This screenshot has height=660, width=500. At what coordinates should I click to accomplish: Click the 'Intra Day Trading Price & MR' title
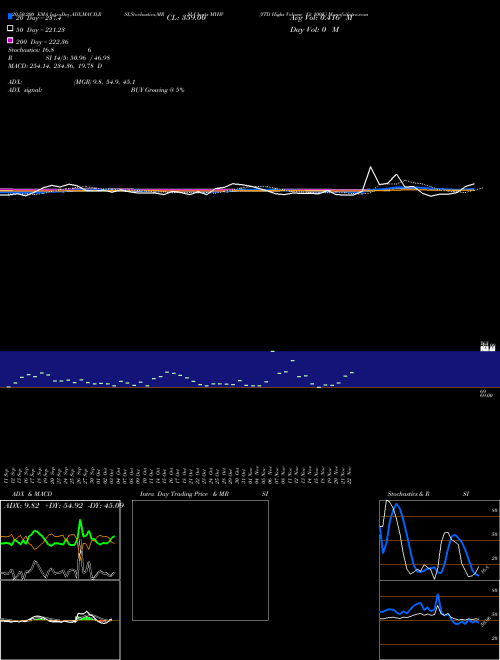tap(184, 494)
